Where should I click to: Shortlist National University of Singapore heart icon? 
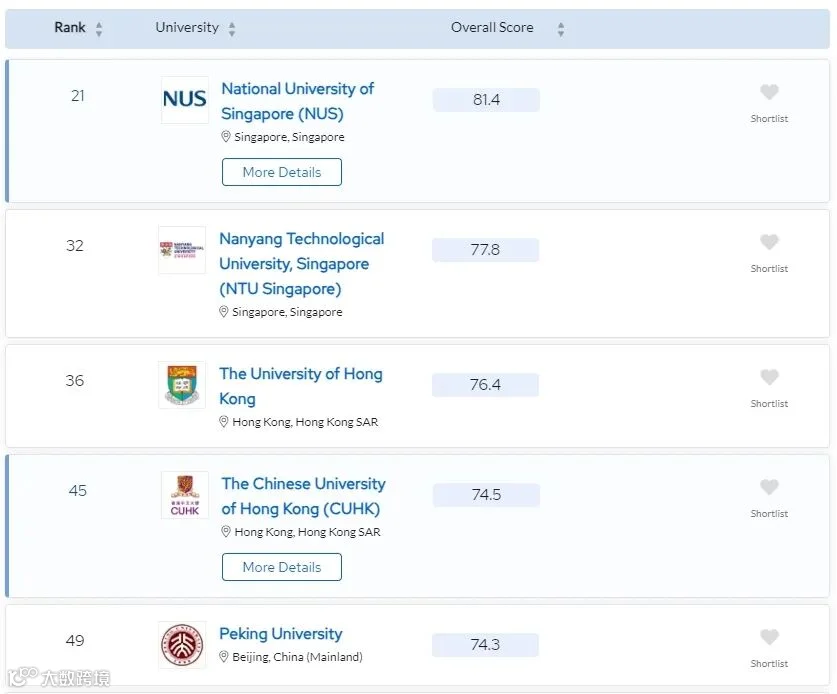tap(769, 92)
